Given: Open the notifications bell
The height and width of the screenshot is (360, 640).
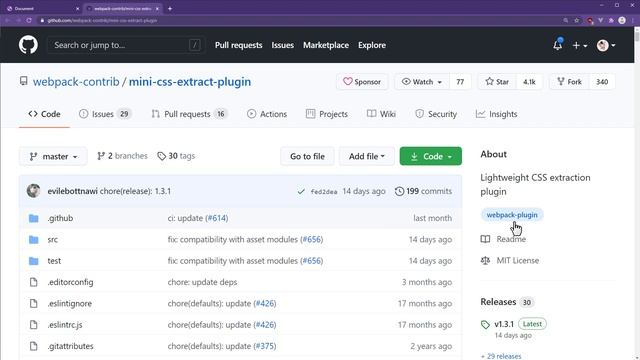Looking at the screenshot, I should tap(558, 45).
